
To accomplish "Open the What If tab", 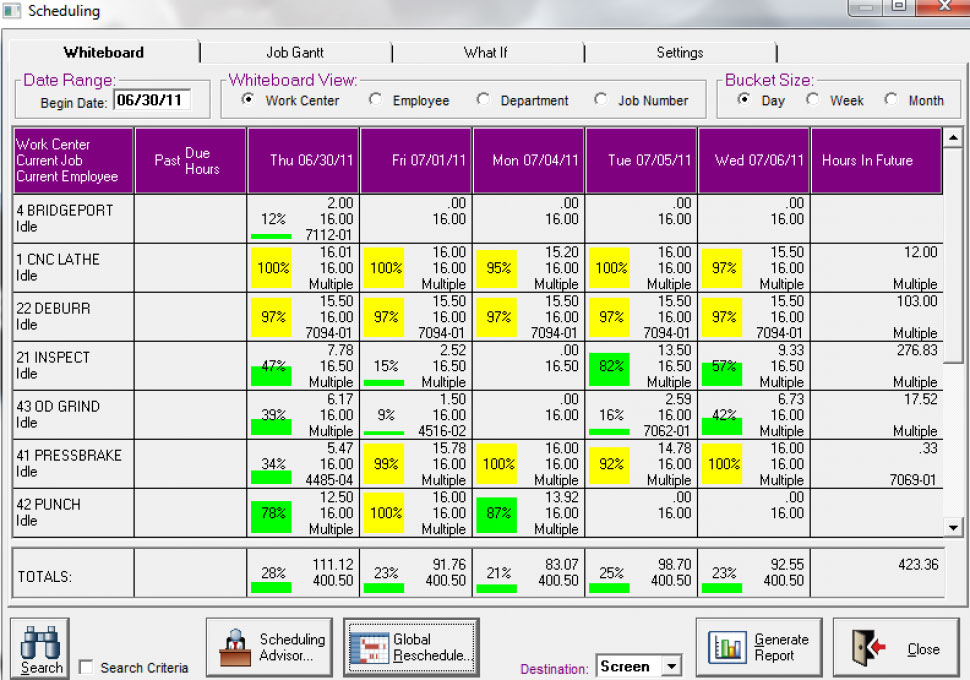I will click(x=487, y=52).
